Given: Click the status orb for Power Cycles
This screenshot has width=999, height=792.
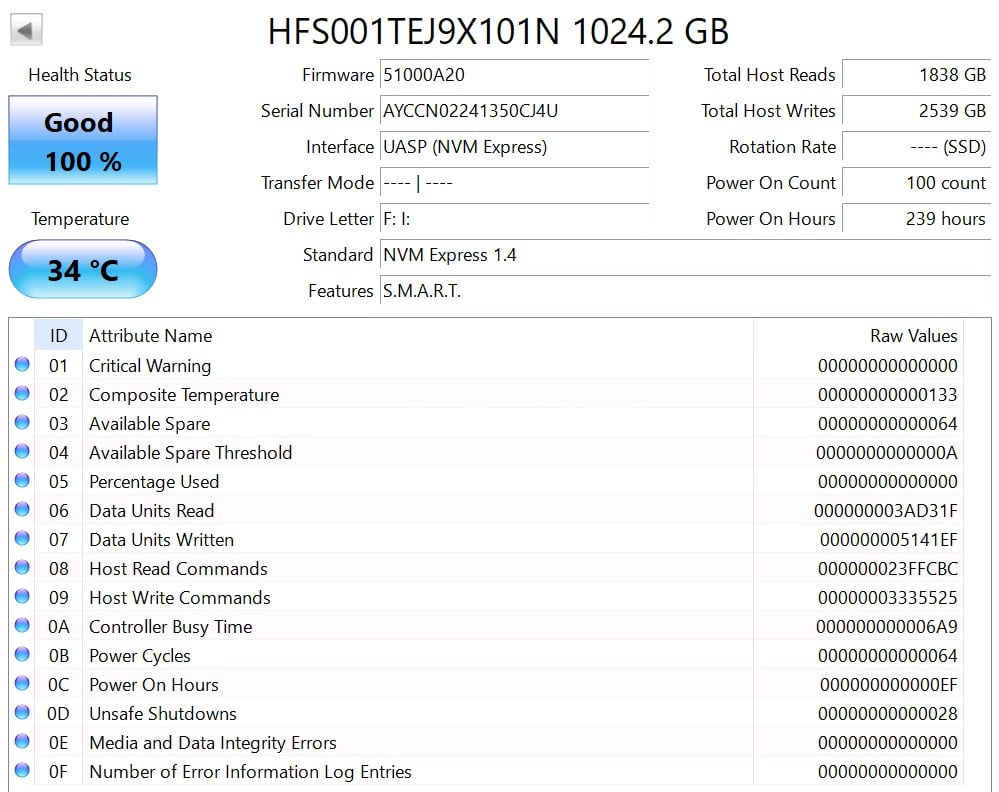Looking at the screenshot, I should [22, 656].
